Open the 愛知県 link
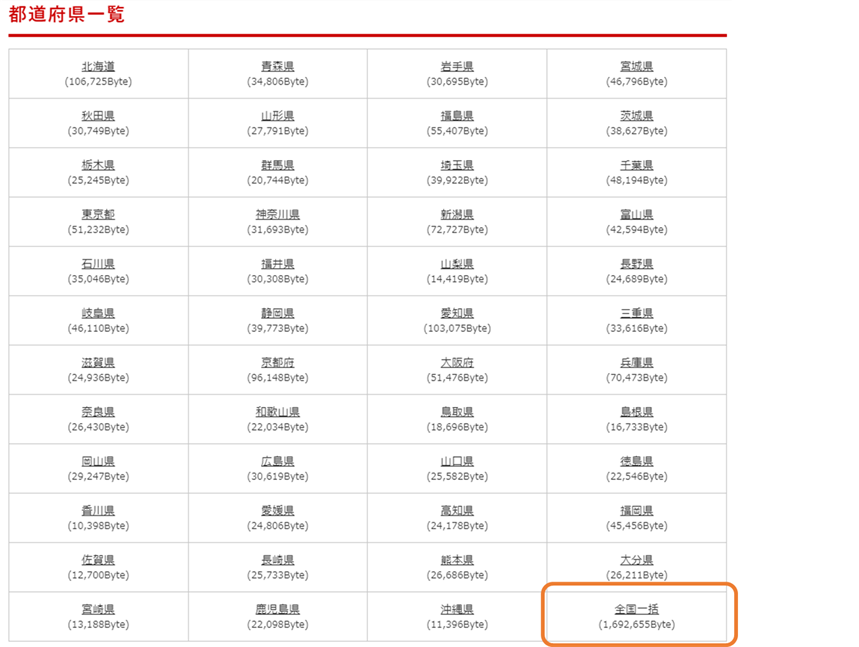The height and width of the screenshot is (647, 859). tap(457, 314)
